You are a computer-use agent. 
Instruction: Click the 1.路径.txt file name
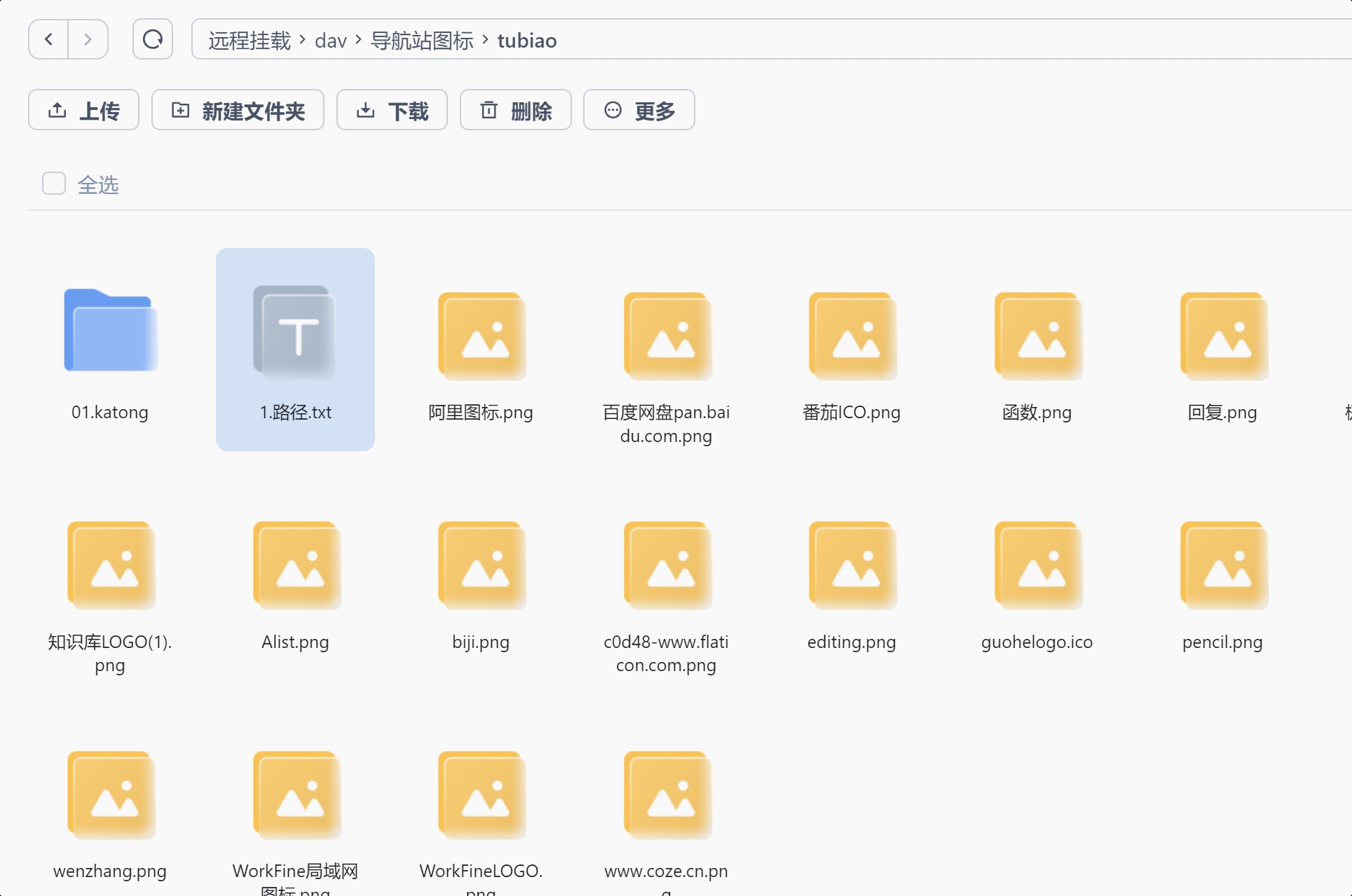(296, 413)
